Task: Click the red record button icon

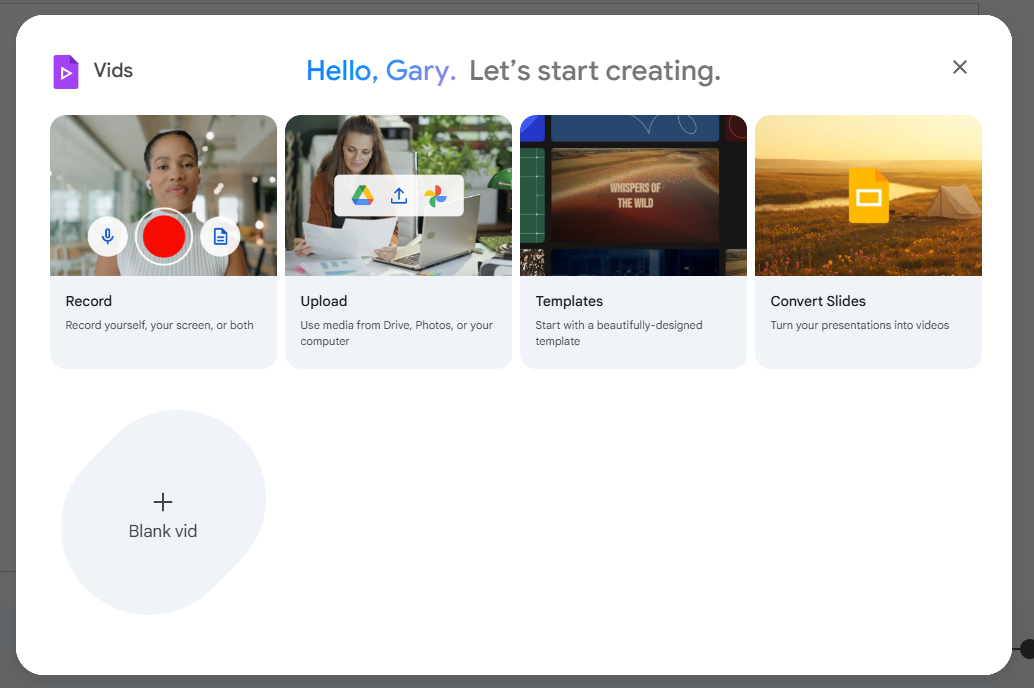Action: [x=163, y=237]
